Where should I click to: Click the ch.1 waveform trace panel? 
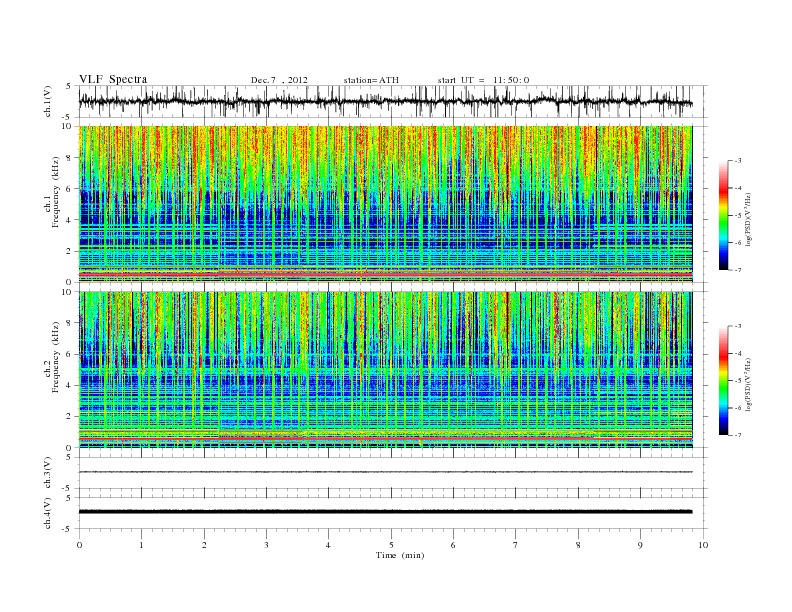pos(393,101)
